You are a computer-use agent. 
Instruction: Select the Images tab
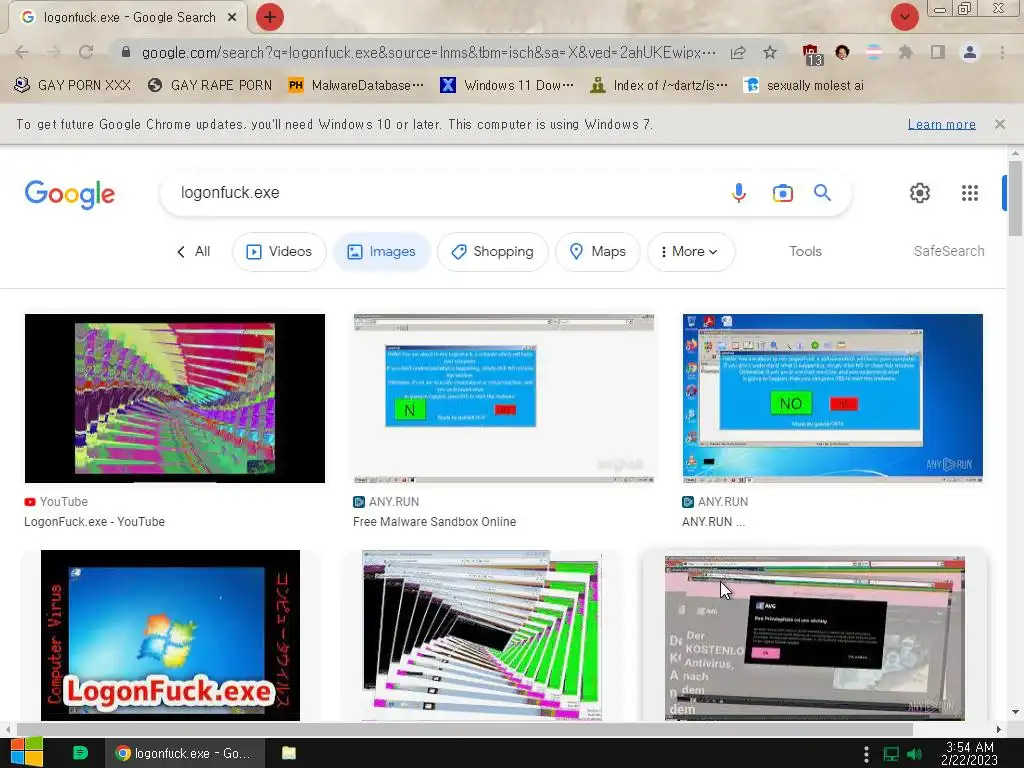pyautogui.click(x=381, y=251)
